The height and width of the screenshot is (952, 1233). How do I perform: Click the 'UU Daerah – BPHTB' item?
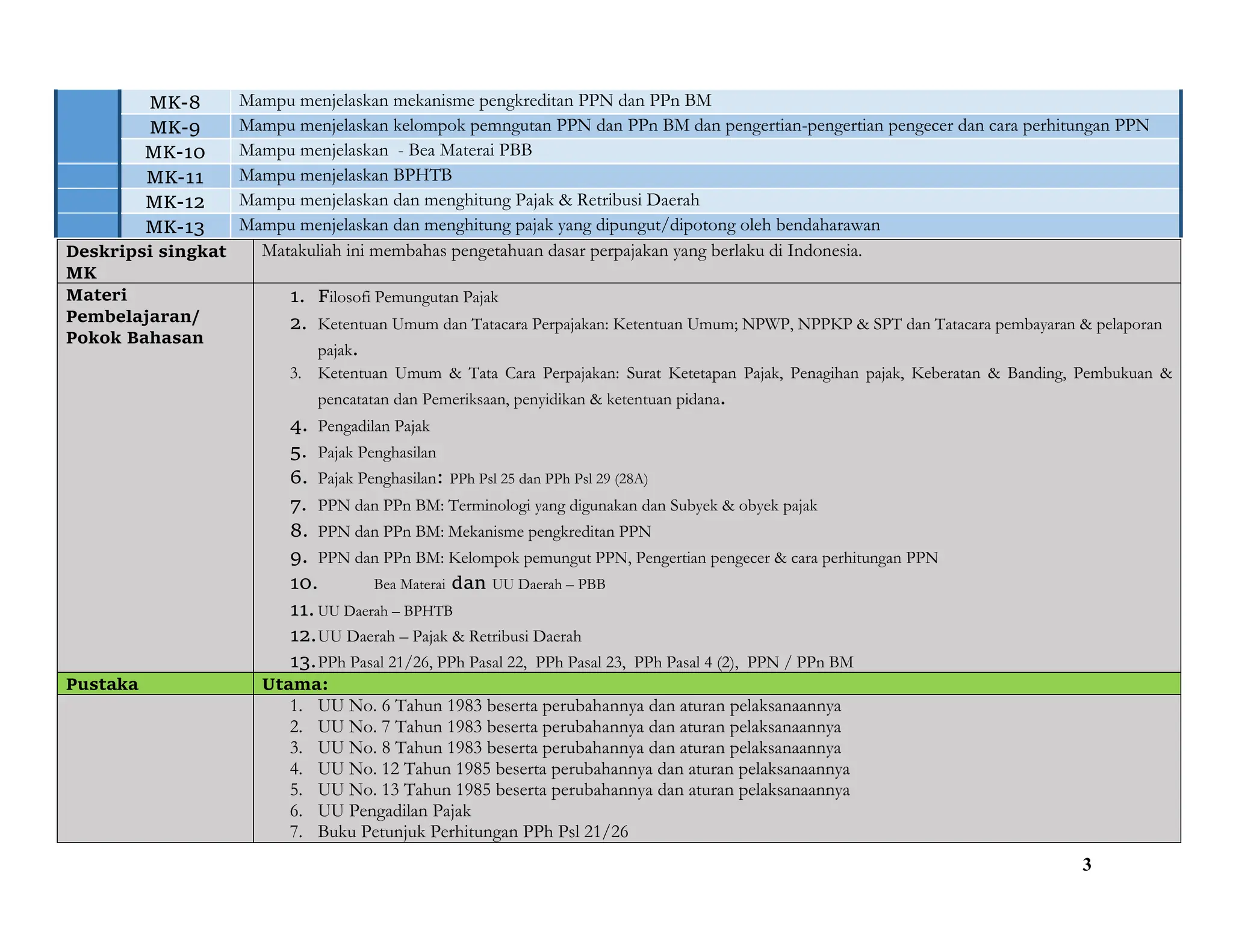pyautogui.click(x=385, y=611)
